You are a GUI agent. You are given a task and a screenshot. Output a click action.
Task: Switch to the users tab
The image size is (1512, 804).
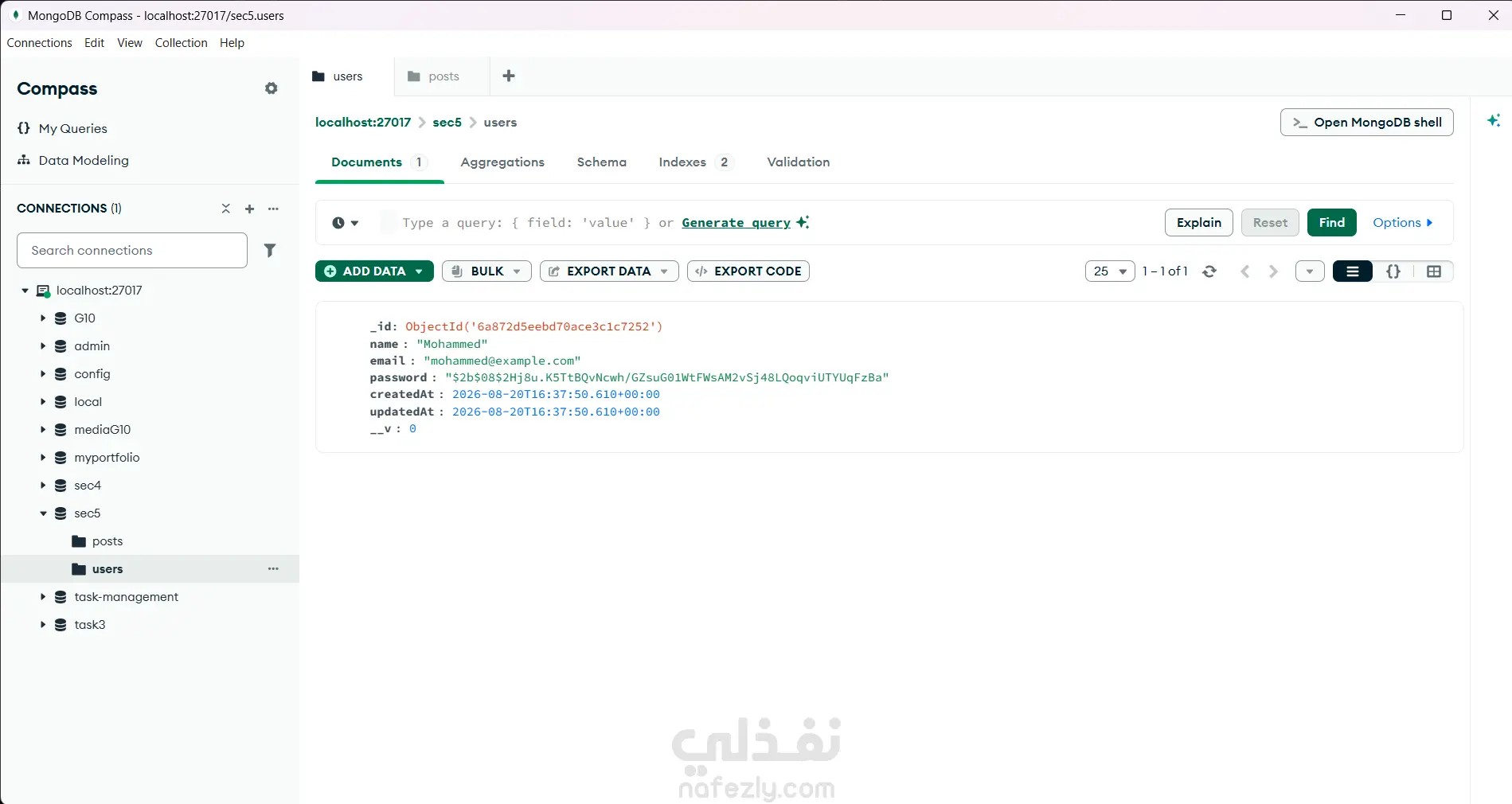[347, 76]
